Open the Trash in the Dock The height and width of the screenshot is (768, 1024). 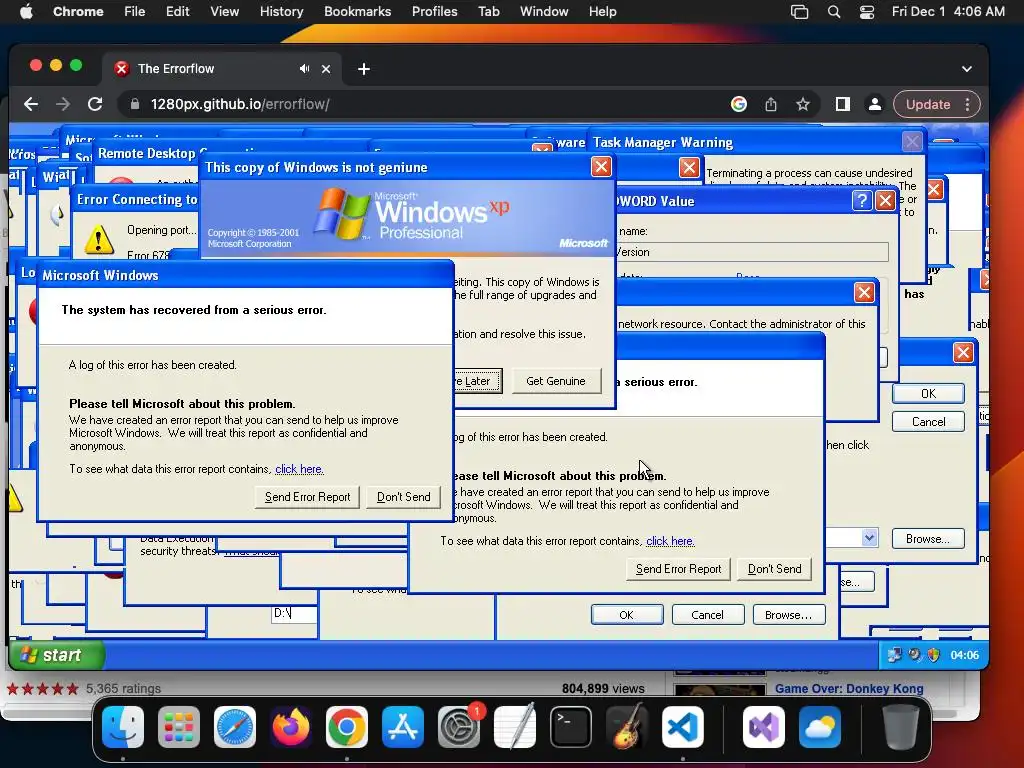(901, 727)
